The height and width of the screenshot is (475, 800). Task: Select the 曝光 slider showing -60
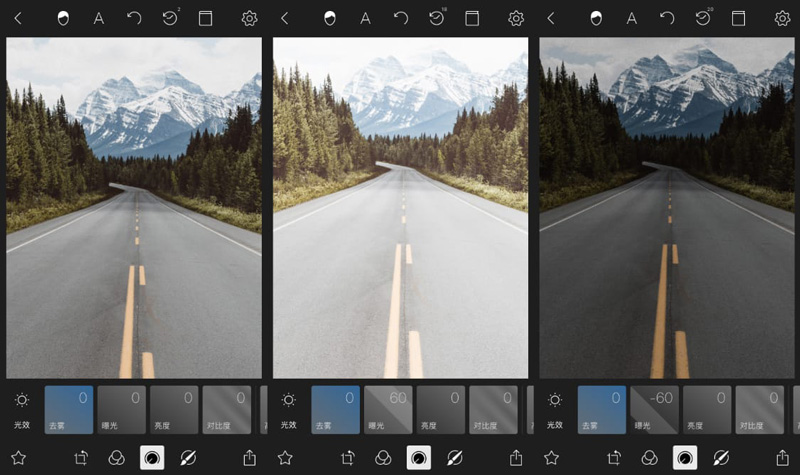(655, 409)
